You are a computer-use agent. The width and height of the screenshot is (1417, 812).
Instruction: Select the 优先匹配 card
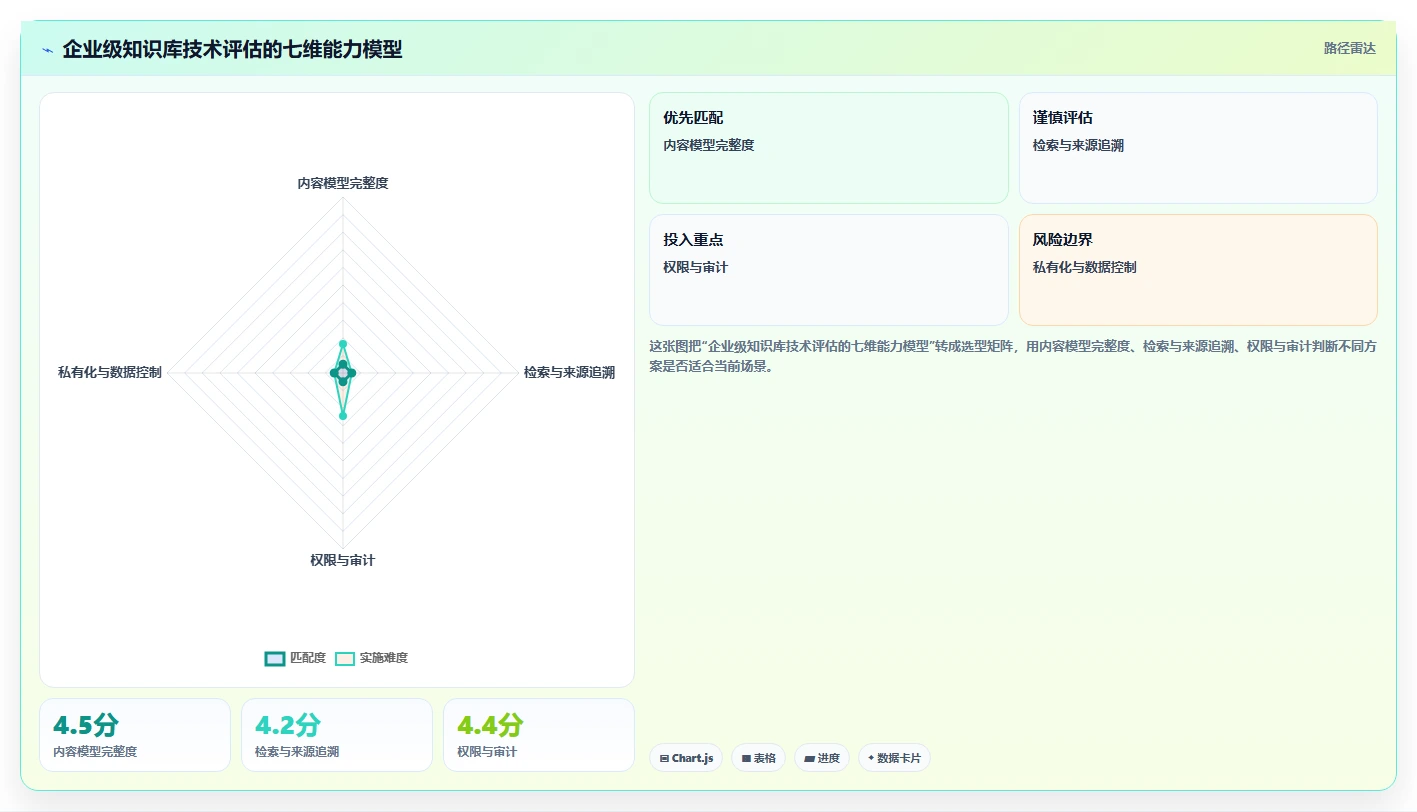[829, 148]
